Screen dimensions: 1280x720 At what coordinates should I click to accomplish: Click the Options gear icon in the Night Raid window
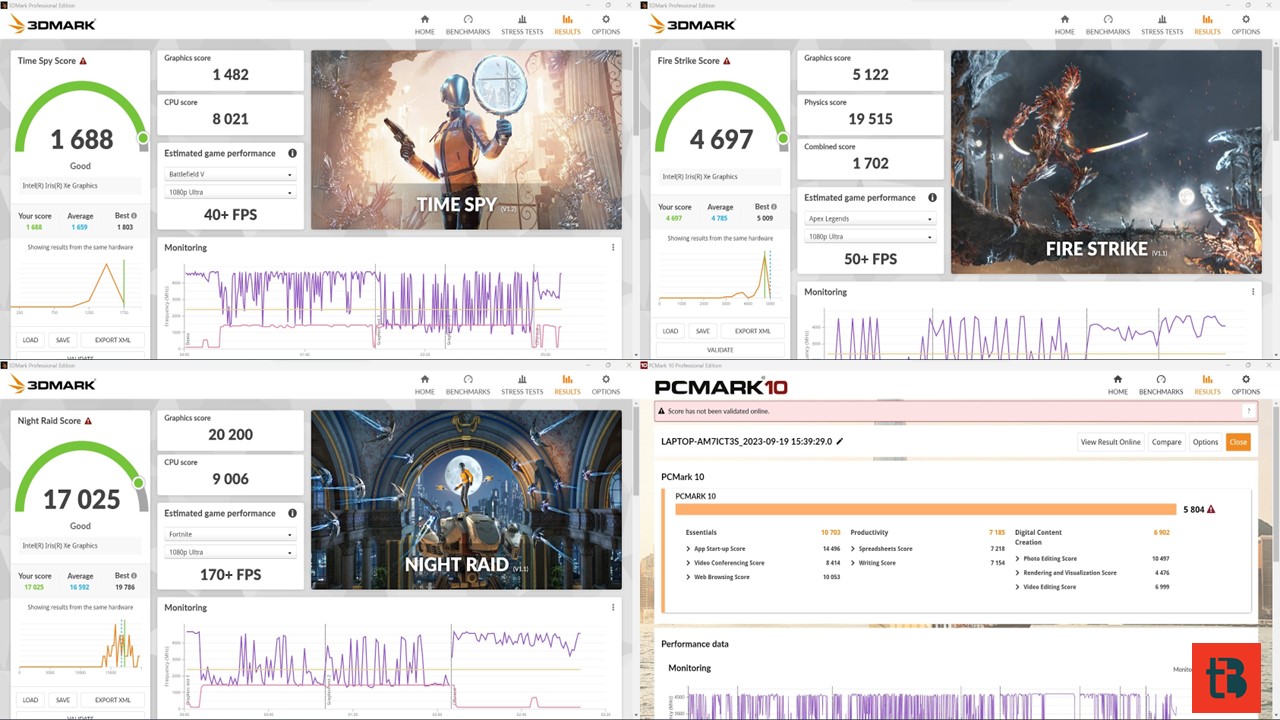pyautogui.click(x=606, y=379)
